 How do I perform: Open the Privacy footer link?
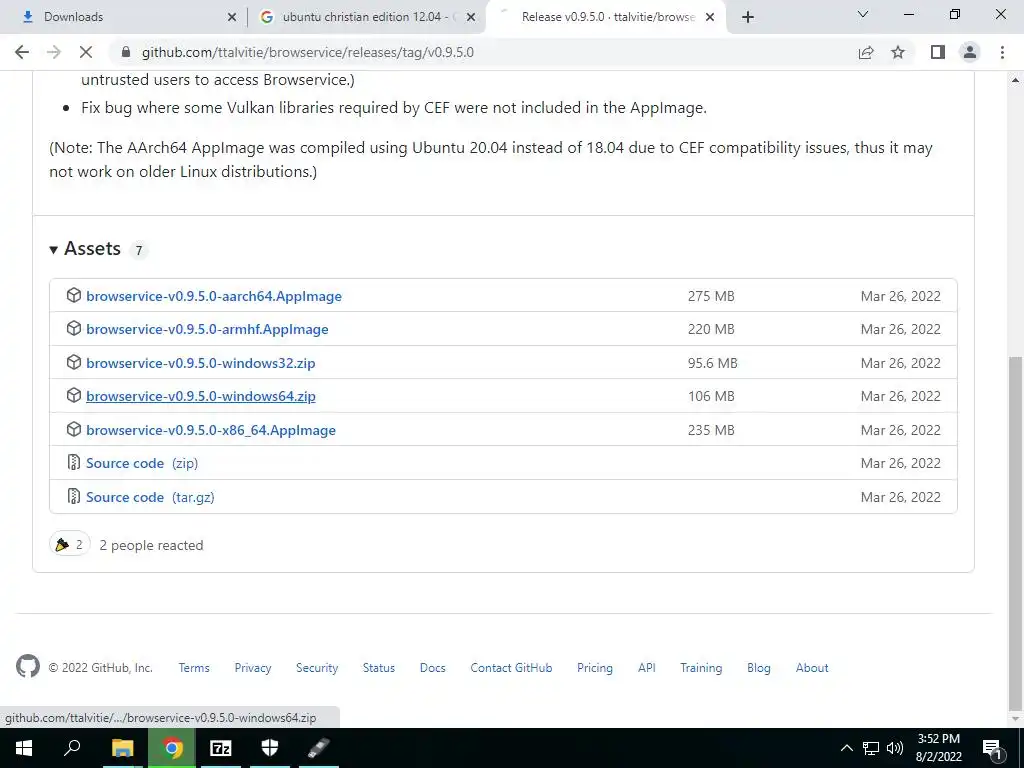click(x=253, y=668)
